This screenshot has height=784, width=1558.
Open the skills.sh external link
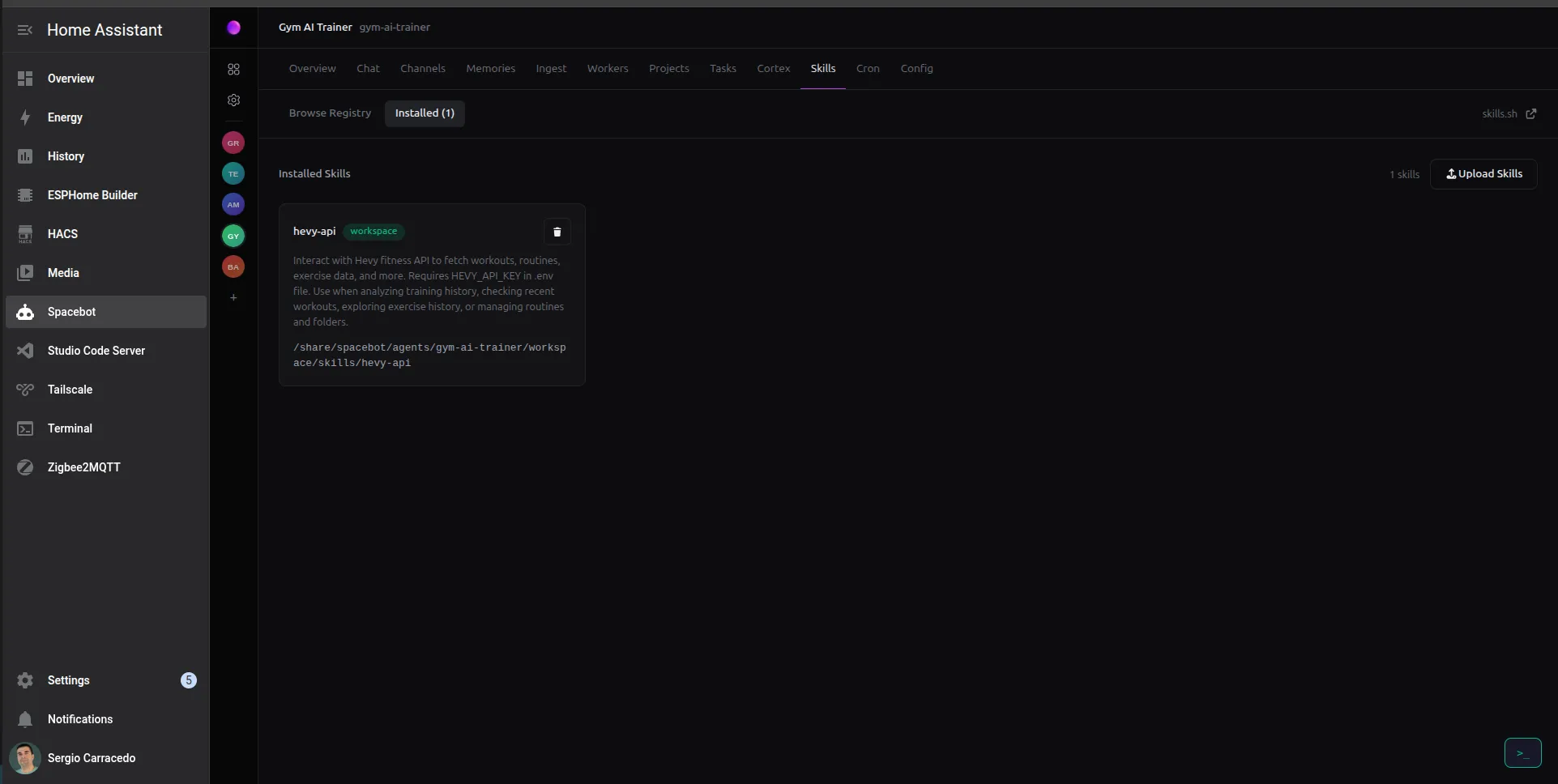coord(1508,114)
